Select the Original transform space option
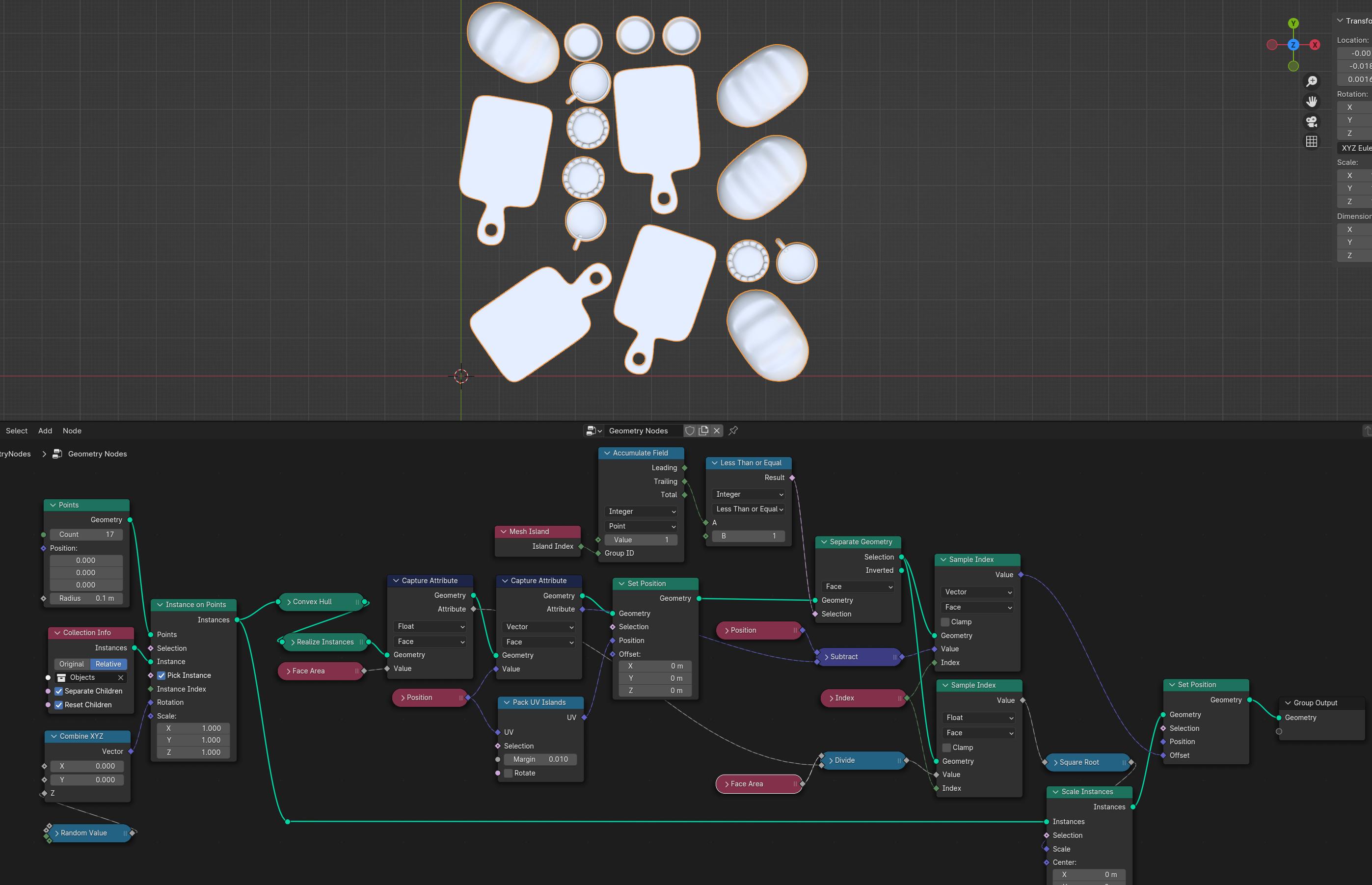 coord(72,664)
